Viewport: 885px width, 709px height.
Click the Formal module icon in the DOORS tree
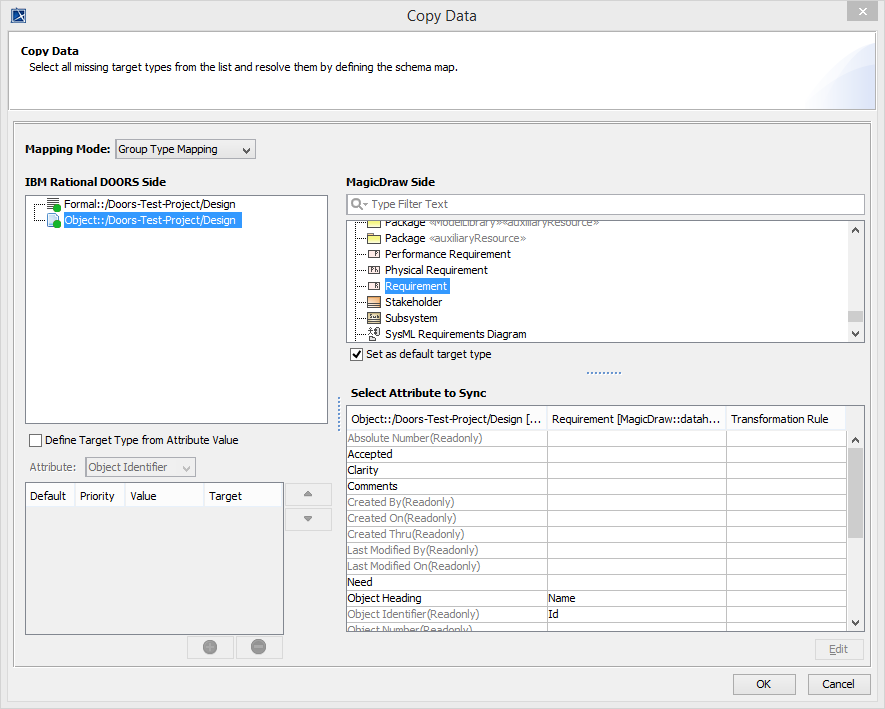tap(54, 204)
